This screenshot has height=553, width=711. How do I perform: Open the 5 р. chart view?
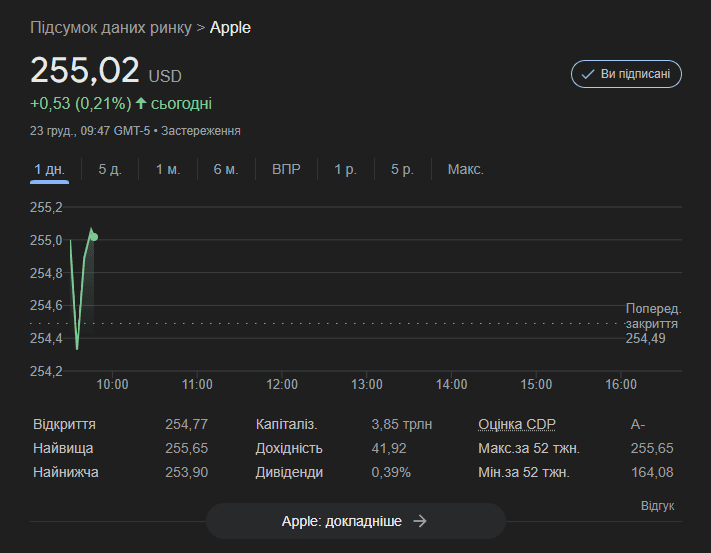pos(402,170)
